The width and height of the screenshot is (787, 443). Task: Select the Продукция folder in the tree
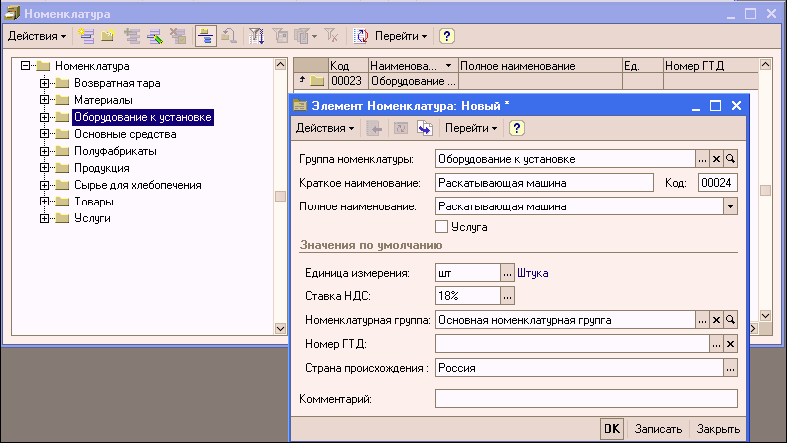pos(101,168)
